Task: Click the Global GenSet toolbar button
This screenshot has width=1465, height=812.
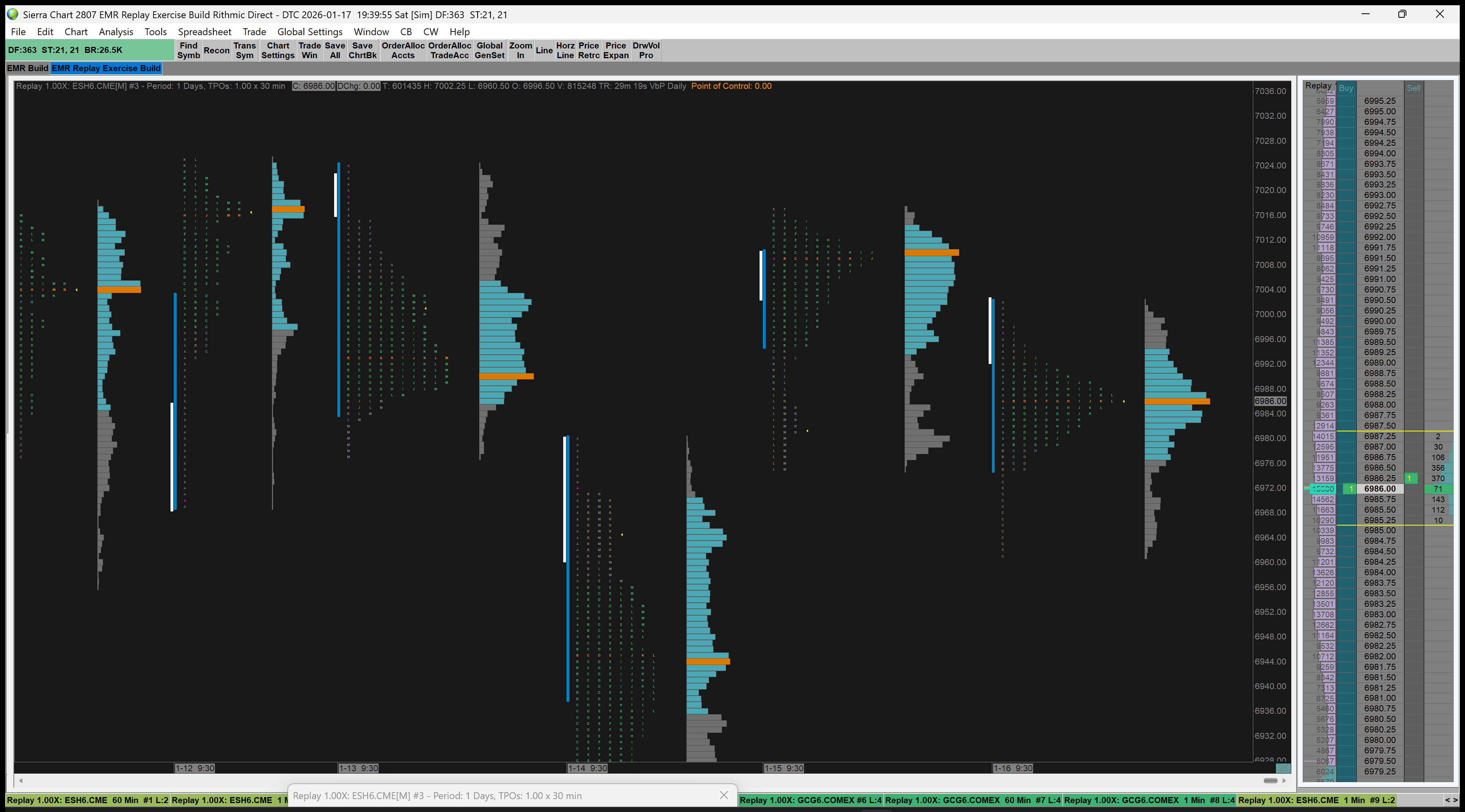Action: pos(490,50)
